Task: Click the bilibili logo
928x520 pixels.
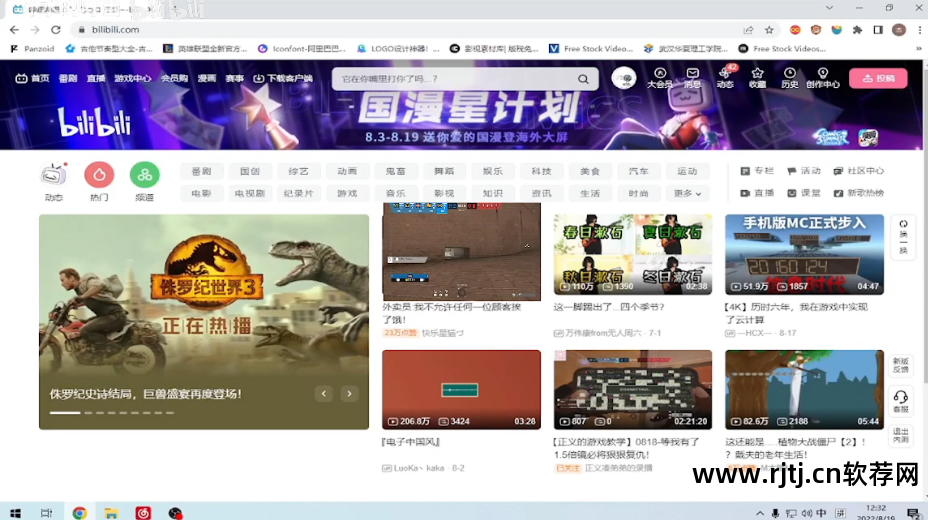Action: (94, 122)
